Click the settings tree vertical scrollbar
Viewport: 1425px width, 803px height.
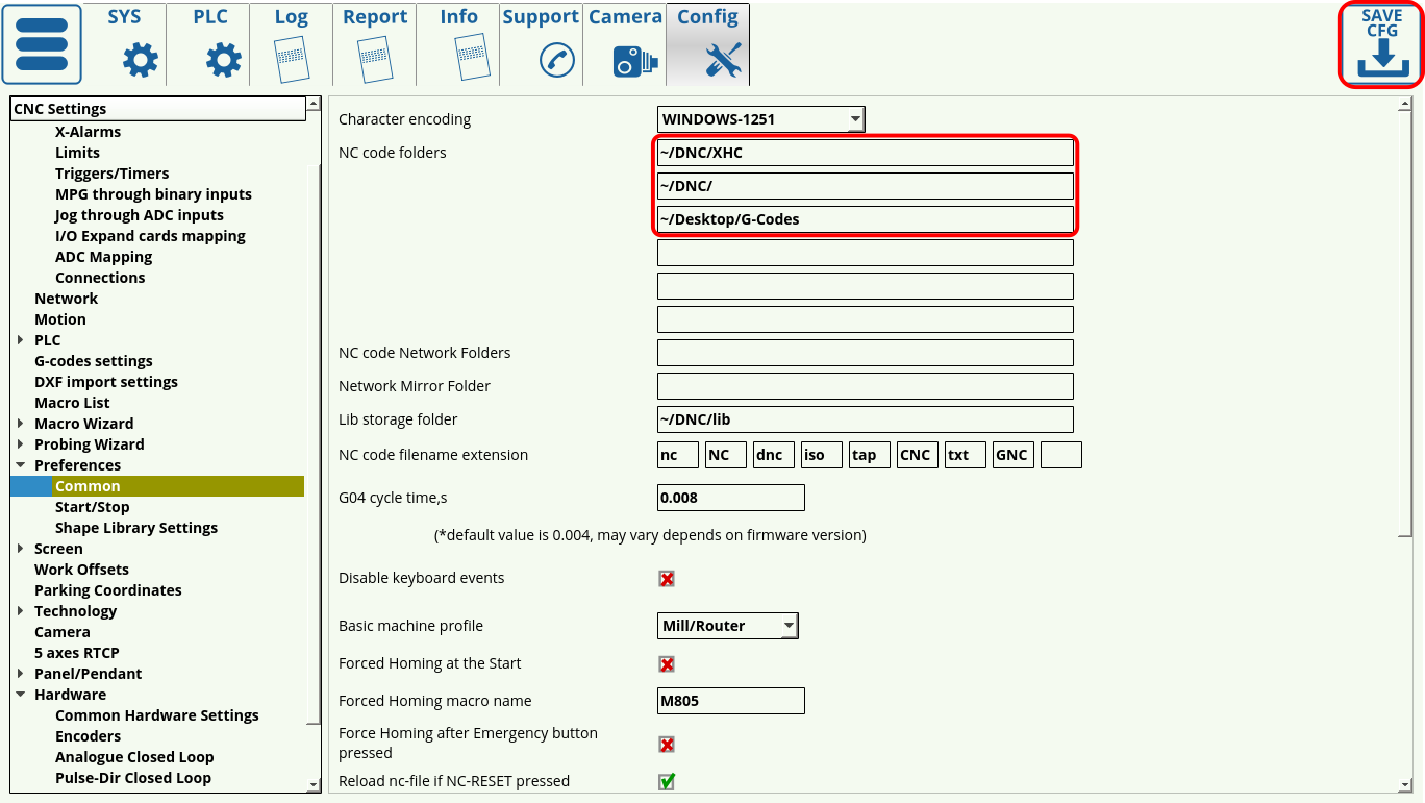pyautogui.click(x=314, y=440)
